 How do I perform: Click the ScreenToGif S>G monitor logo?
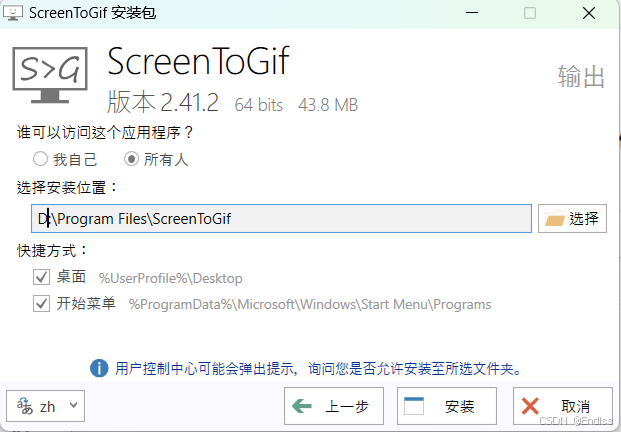coord(50,75)
